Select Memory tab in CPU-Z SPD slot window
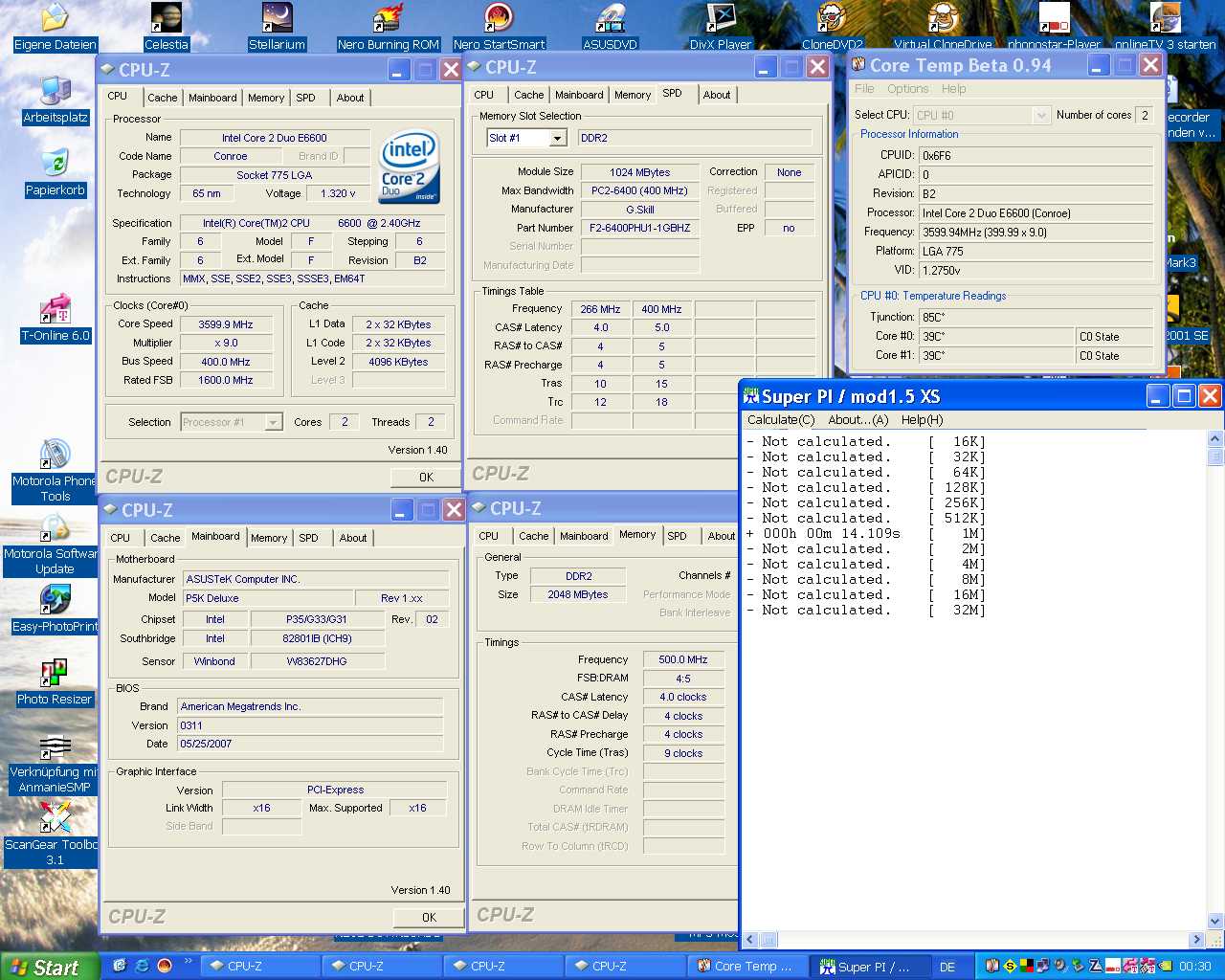Viewport: 1225px width, 980px height. point(633,95)
